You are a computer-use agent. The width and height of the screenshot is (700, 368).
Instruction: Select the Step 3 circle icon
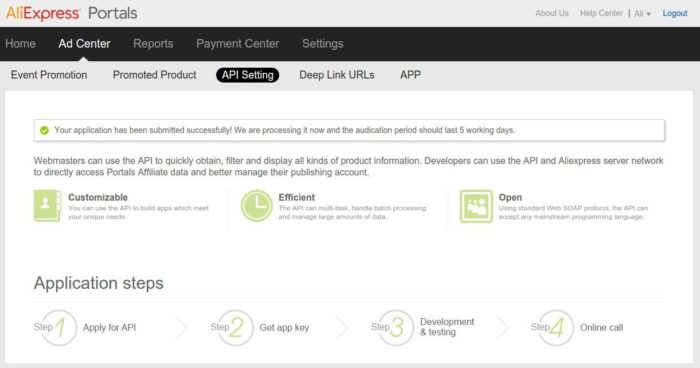(x=396, y=328)
